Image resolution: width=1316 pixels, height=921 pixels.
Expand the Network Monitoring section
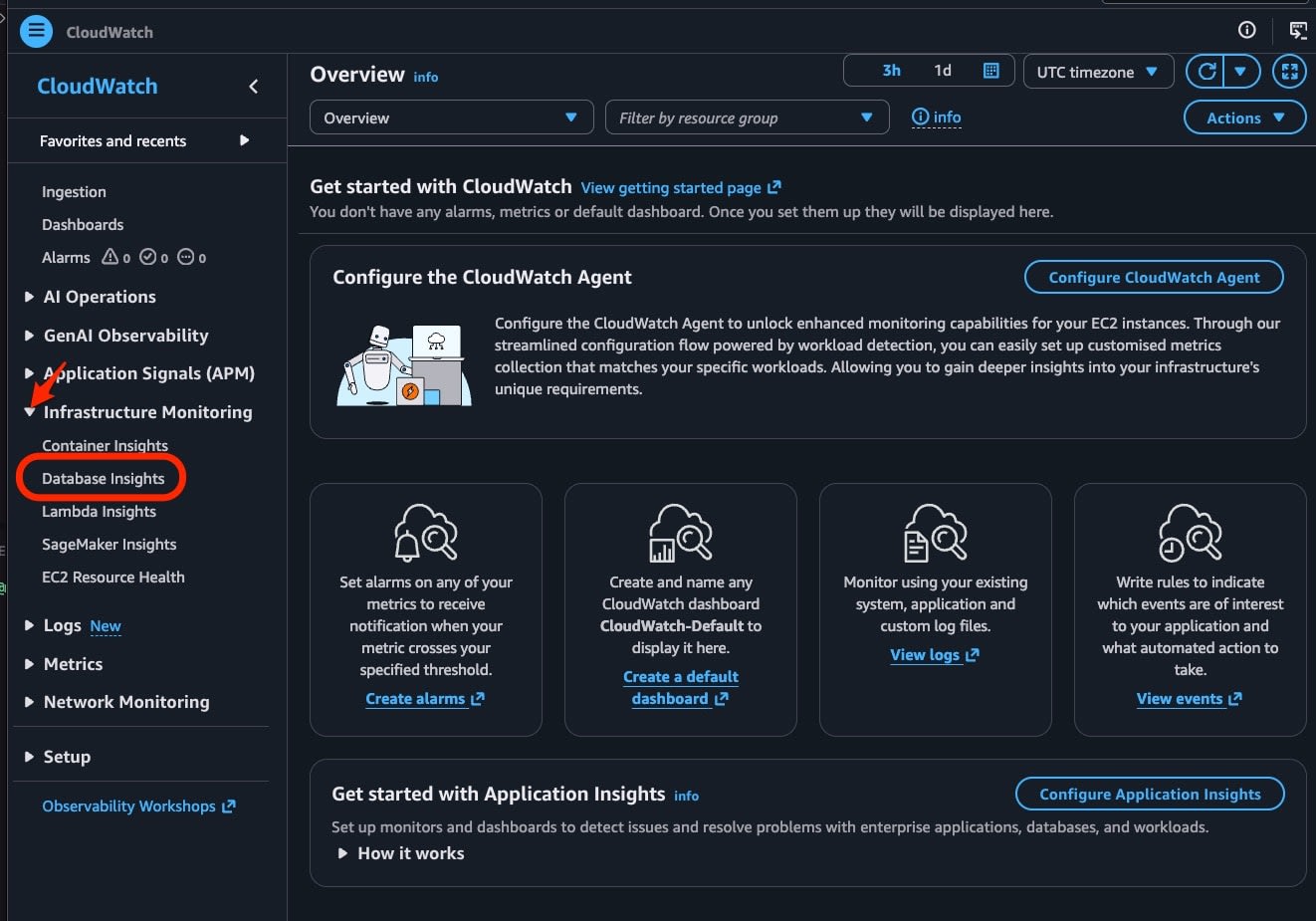[x=29, y=702]
